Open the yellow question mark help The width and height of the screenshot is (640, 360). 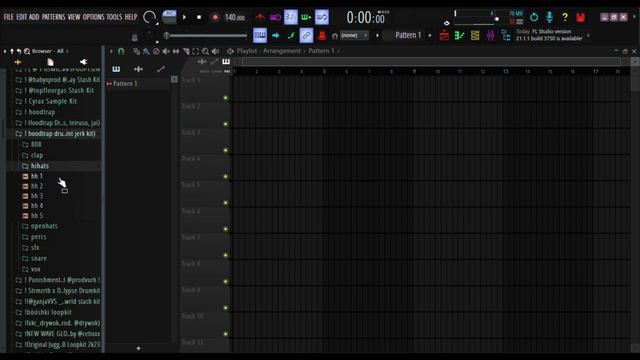tap(565, 17)
